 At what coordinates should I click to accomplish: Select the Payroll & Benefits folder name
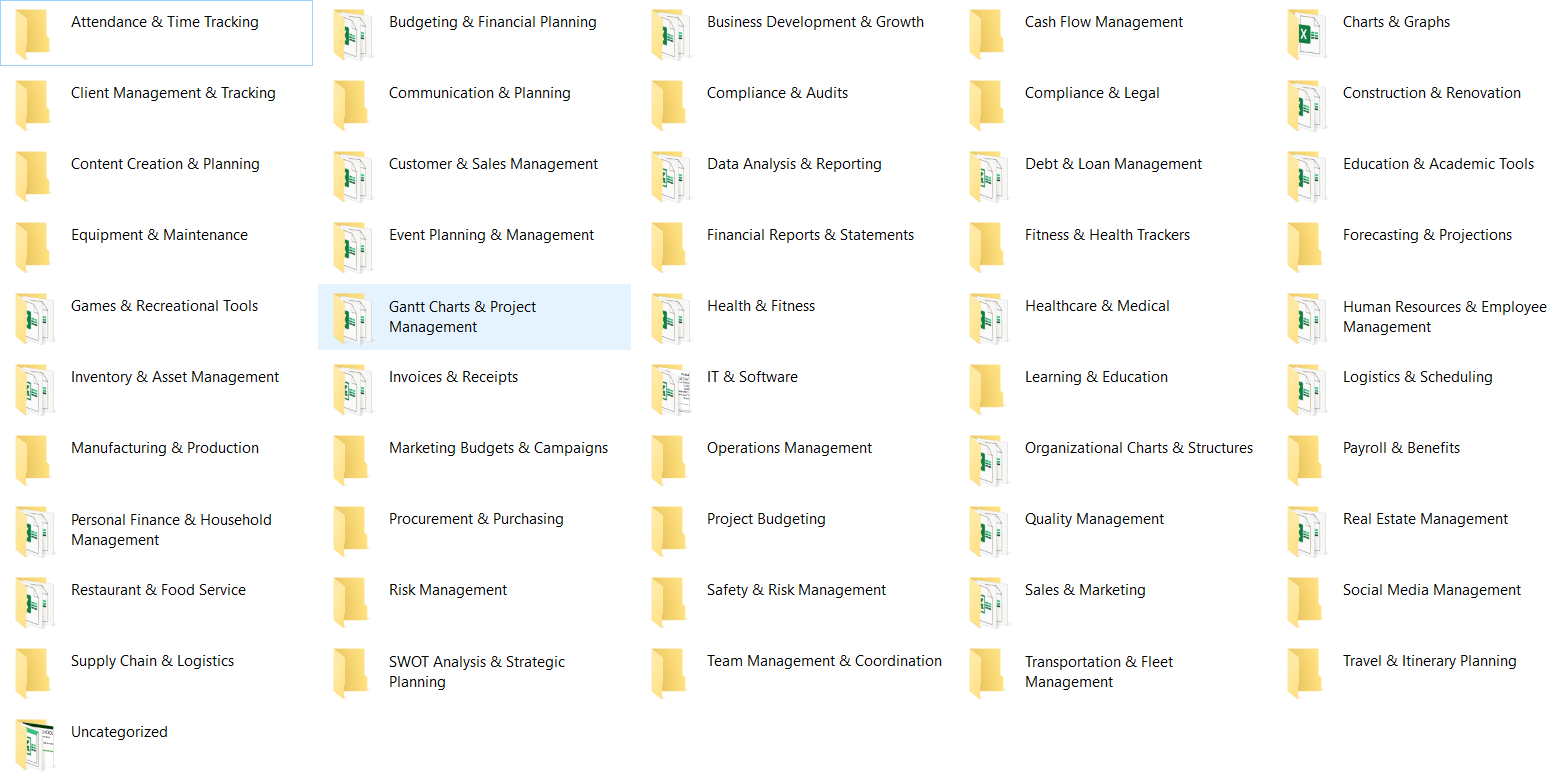click(x=1401, y=448)
